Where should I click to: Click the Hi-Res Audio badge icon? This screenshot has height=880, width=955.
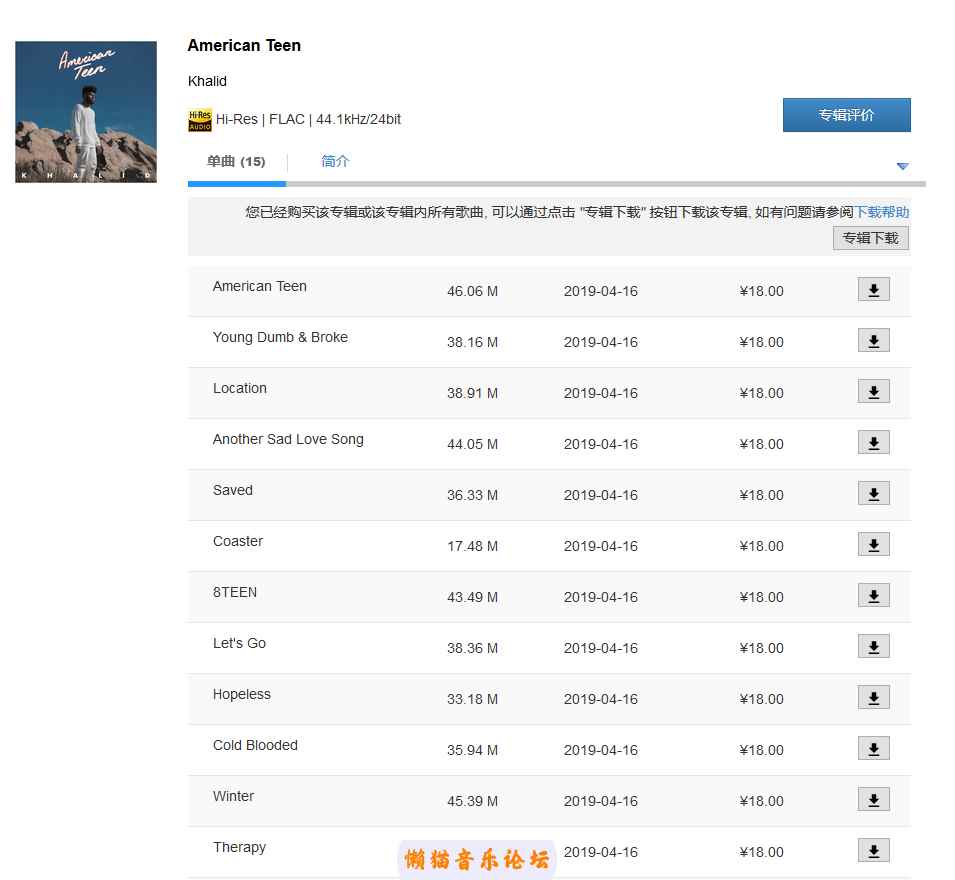click(200, 120)
